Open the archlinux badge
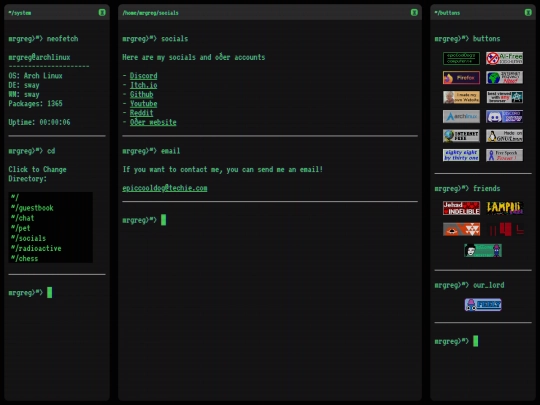The width and height of the screenshot is (540, 405). click(461, 116)
